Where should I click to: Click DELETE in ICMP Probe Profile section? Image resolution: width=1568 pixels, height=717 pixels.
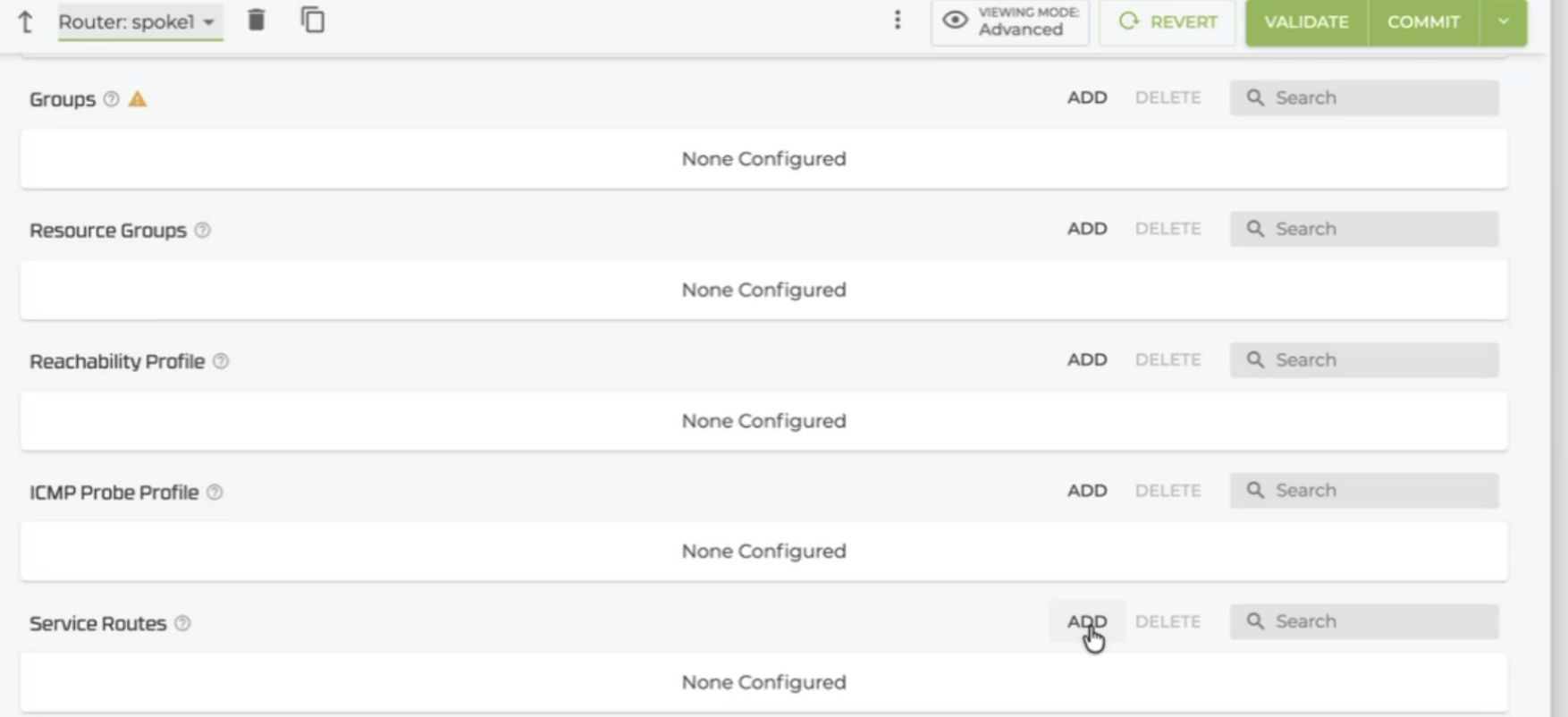[1168, 491]
